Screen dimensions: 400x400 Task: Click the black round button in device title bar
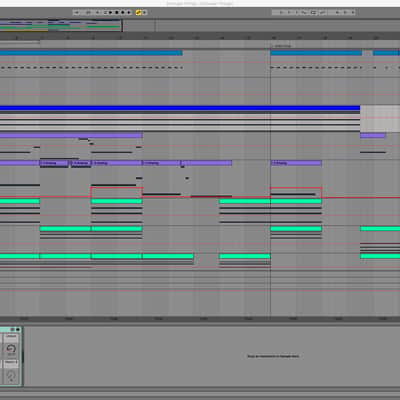click(18, 330)
